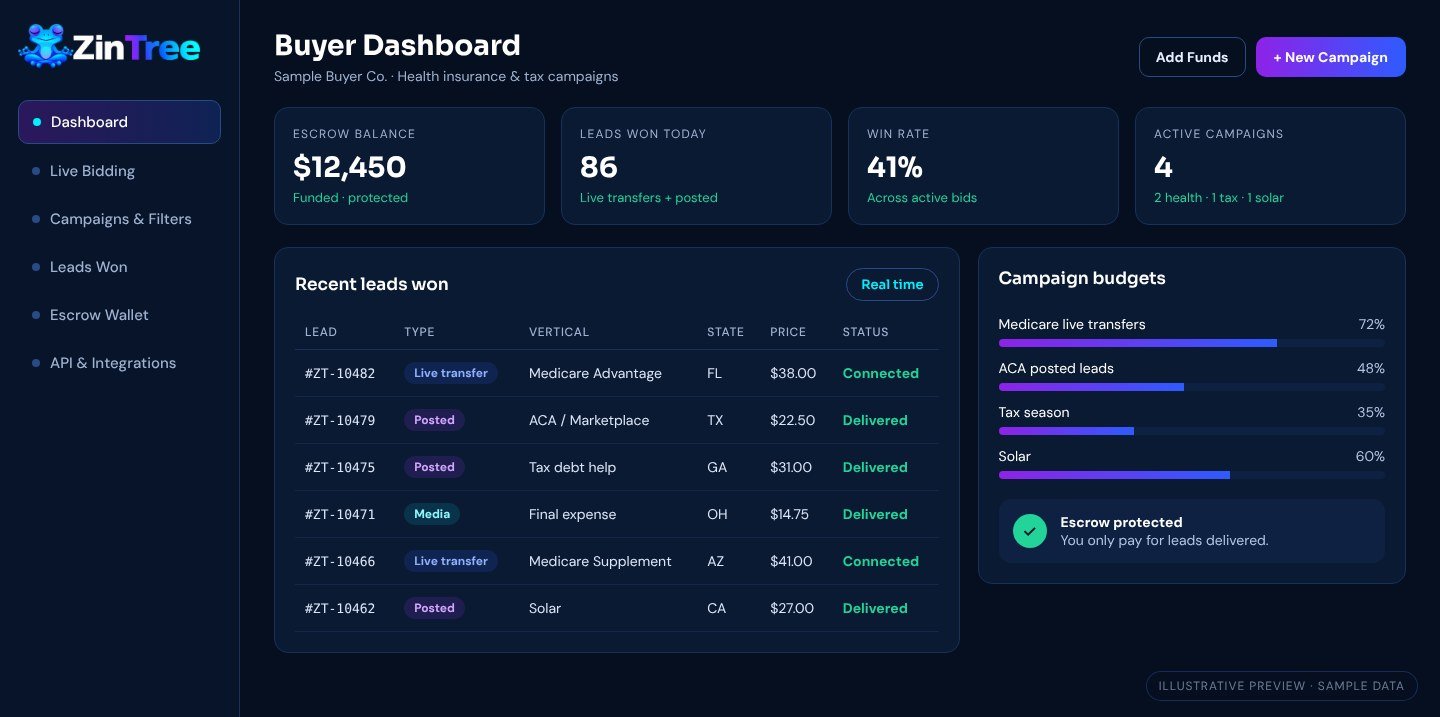1440x717 pixels.
Task: Navigate to Leads Won page
Action: coord(119,267)
